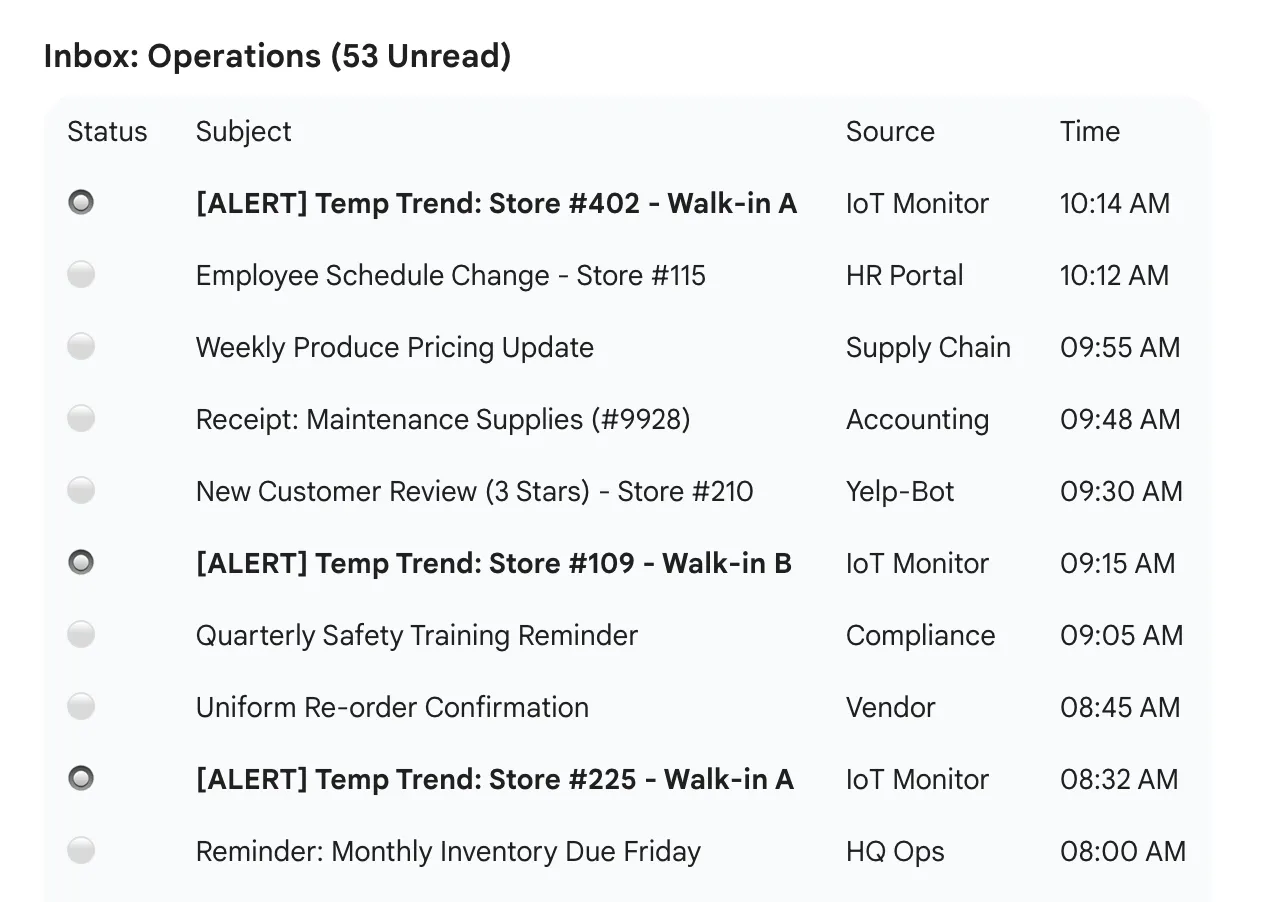Toggle the status circle for Receipt: Maintenance Supplies
The width and height of the screenshot is (1262, 902).
(81, 418)
